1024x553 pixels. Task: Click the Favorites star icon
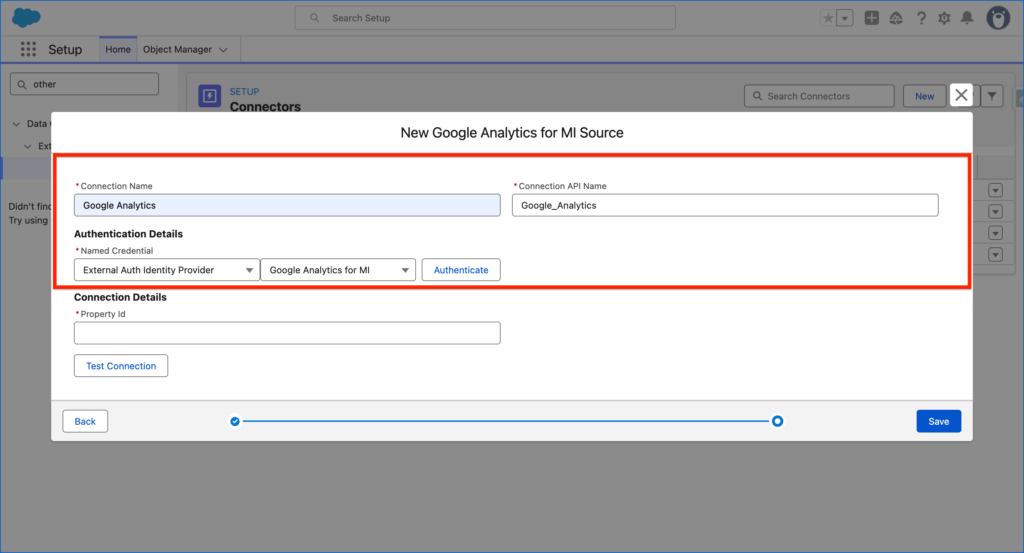[x=827, y=18]
